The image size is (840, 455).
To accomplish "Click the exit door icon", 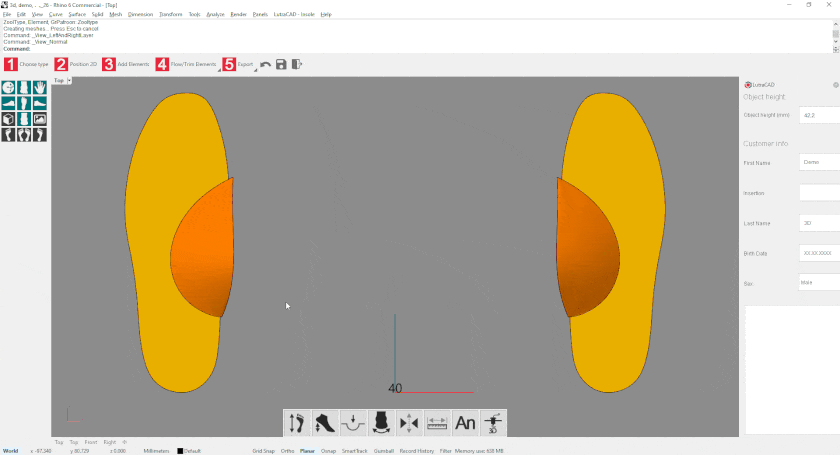I will 297,64.
